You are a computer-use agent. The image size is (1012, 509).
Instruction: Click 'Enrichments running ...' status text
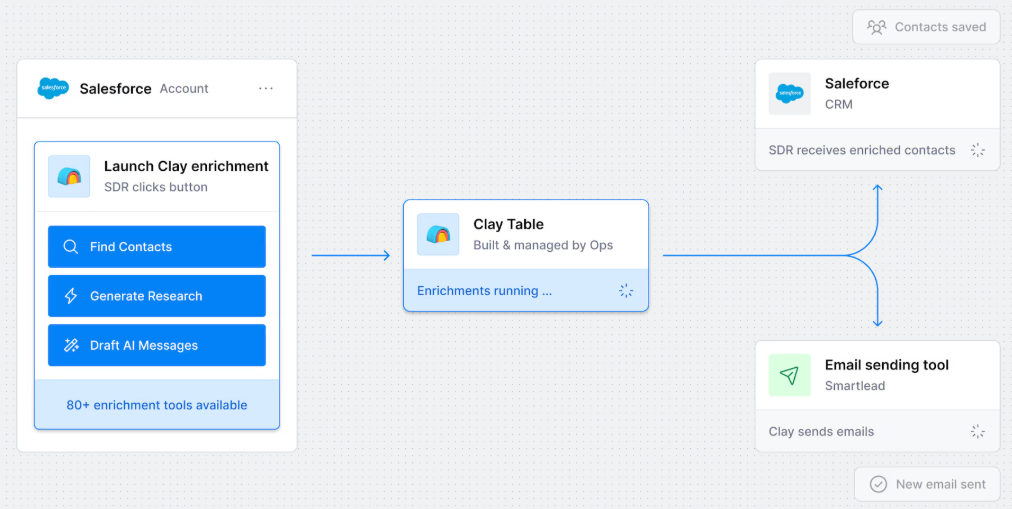pos(484,291)
